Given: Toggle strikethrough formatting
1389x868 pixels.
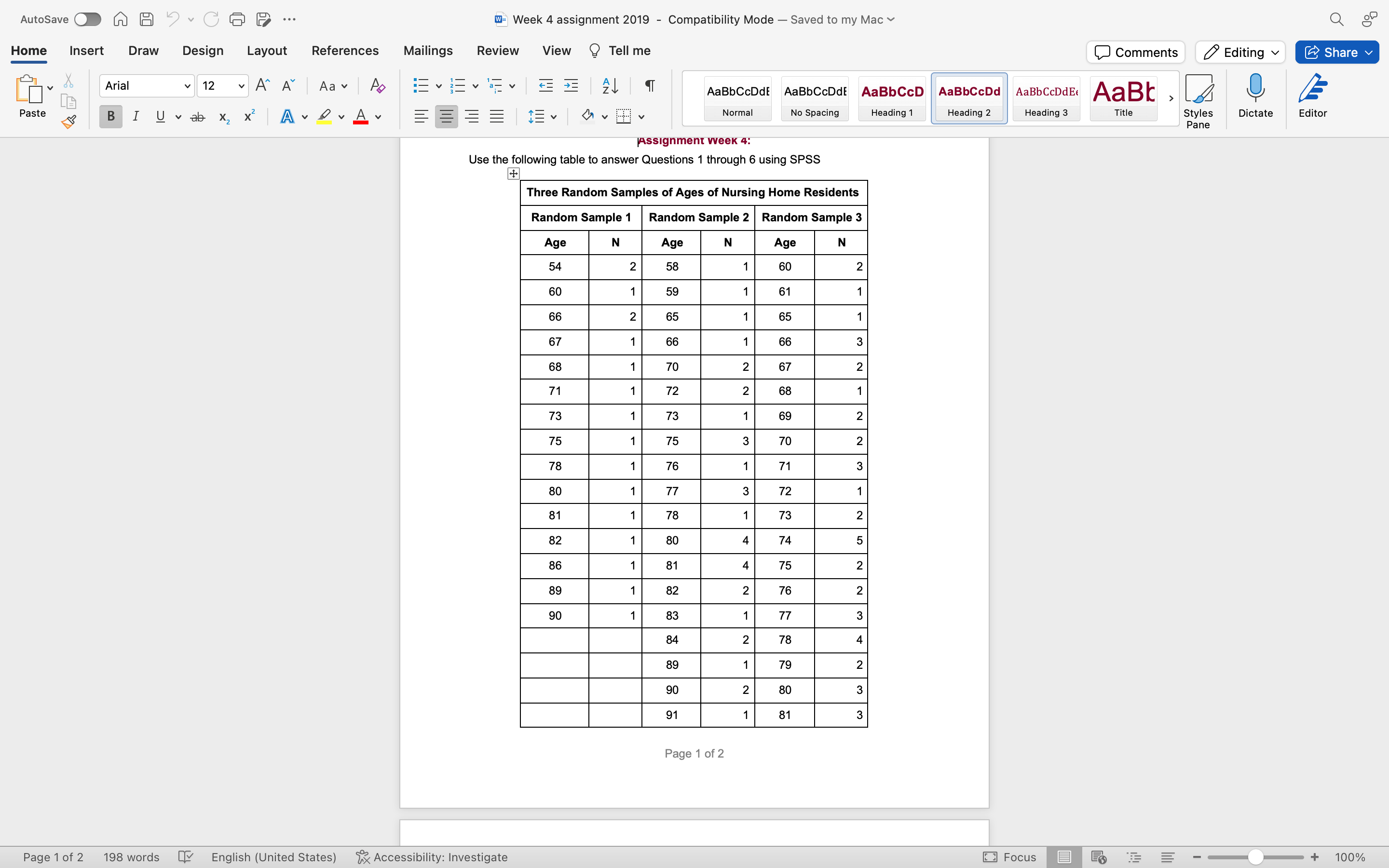Looking at the screenshot, I should click(197, 117).
